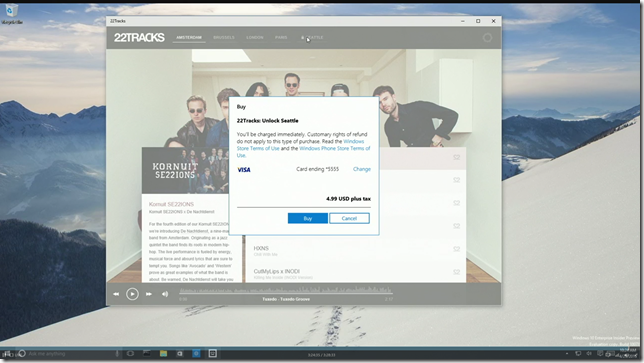Switch to the Brussels tab
This screenshot has width=644, height=363.
click(224, 37)
